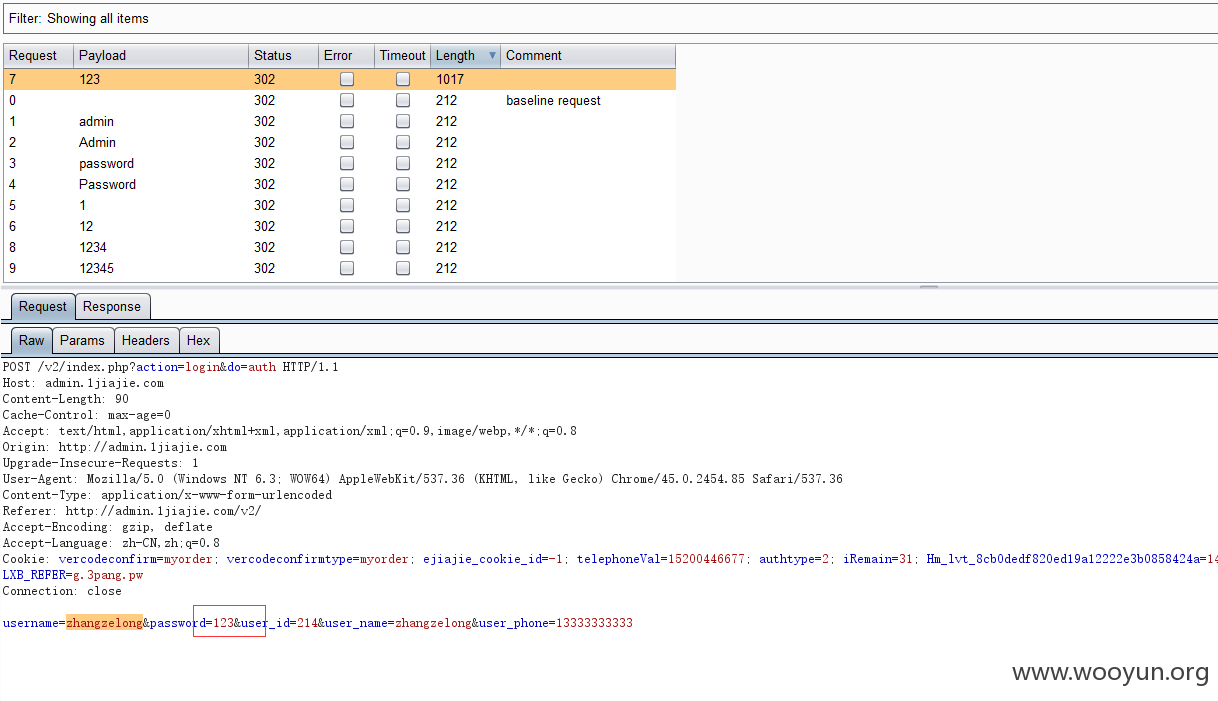Open the Hex view tab

pos(199,341)
